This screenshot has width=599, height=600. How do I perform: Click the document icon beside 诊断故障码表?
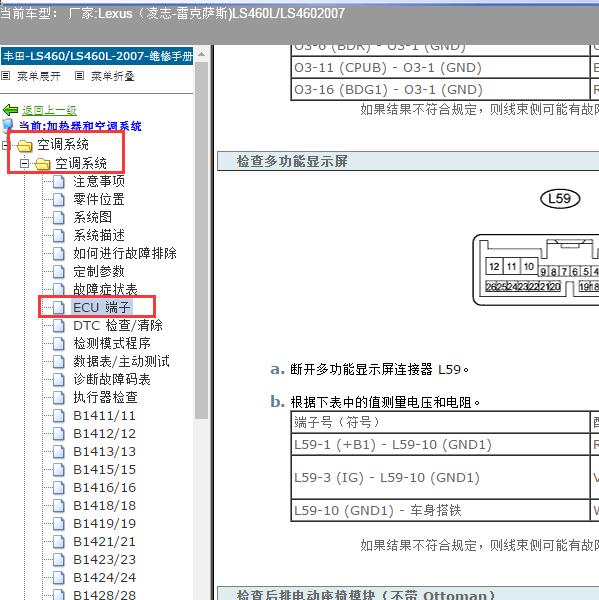59,380
